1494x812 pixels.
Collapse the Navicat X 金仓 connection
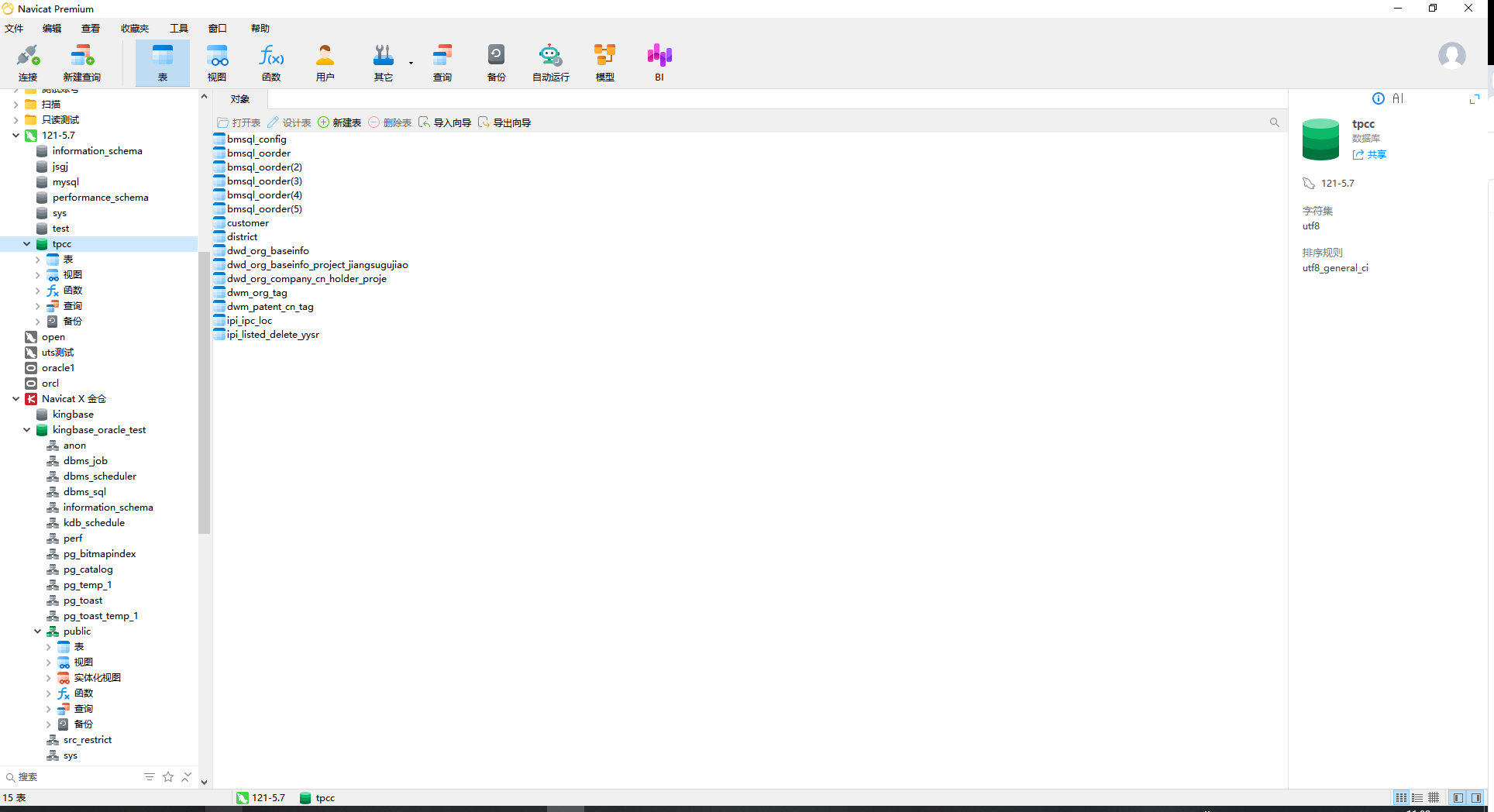tap(15, 399)
